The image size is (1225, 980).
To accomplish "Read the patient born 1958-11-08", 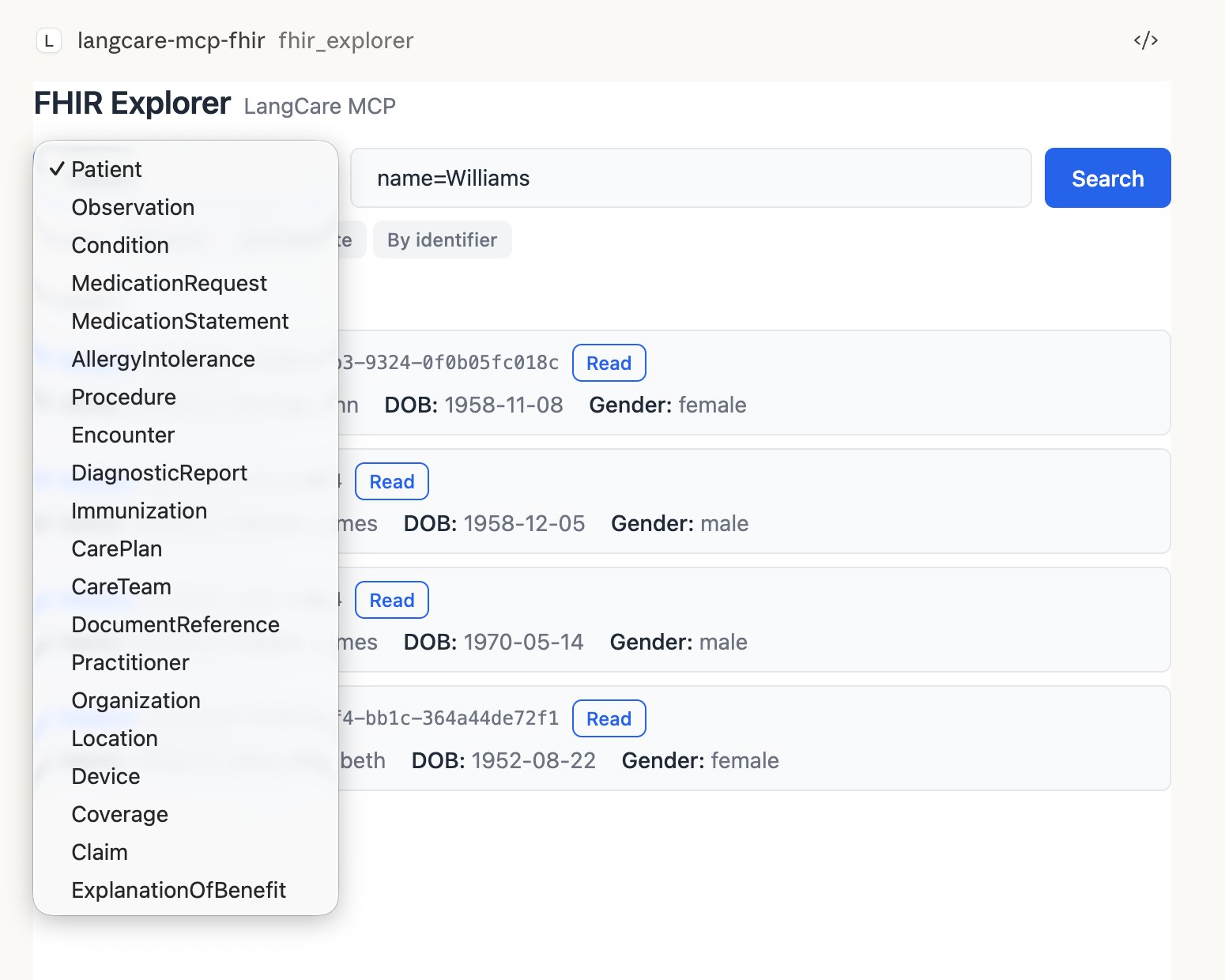I will click(609, 363).
